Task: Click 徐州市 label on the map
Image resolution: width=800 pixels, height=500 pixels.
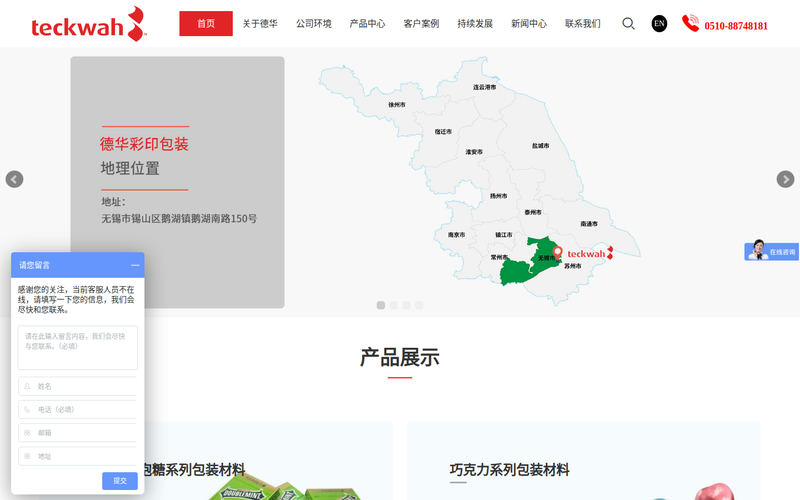Action: (x=396, y=105)
